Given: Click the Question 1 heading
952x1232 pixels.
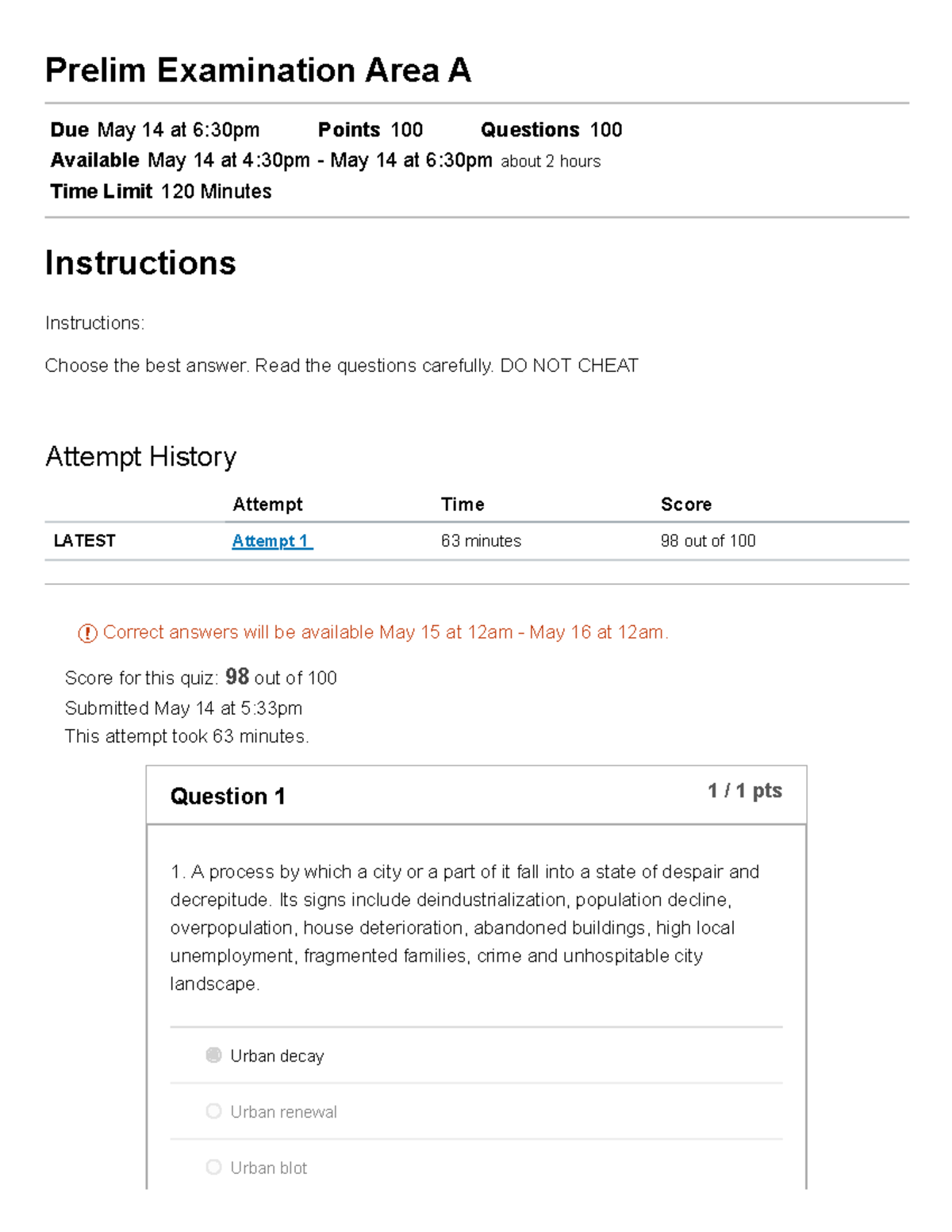Looking at the screenshot, I should tap(228, 796).
